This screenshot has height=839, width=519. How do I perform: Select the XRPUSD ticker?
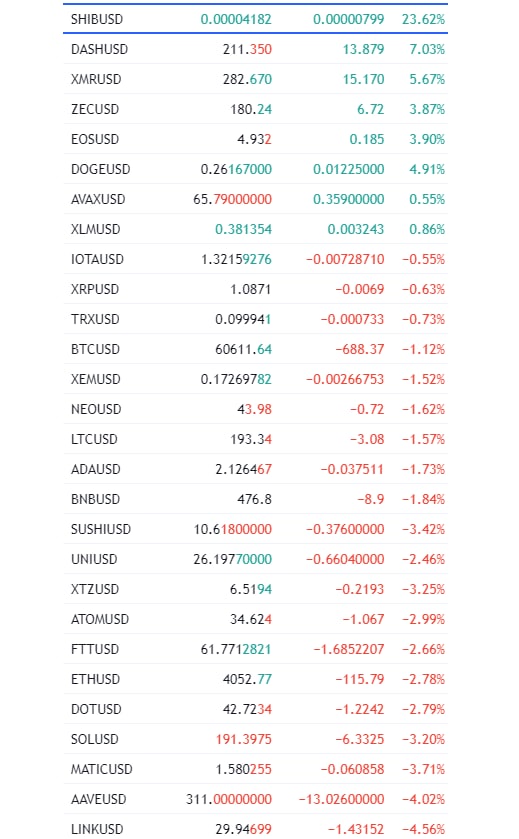(x=95, y=289)
